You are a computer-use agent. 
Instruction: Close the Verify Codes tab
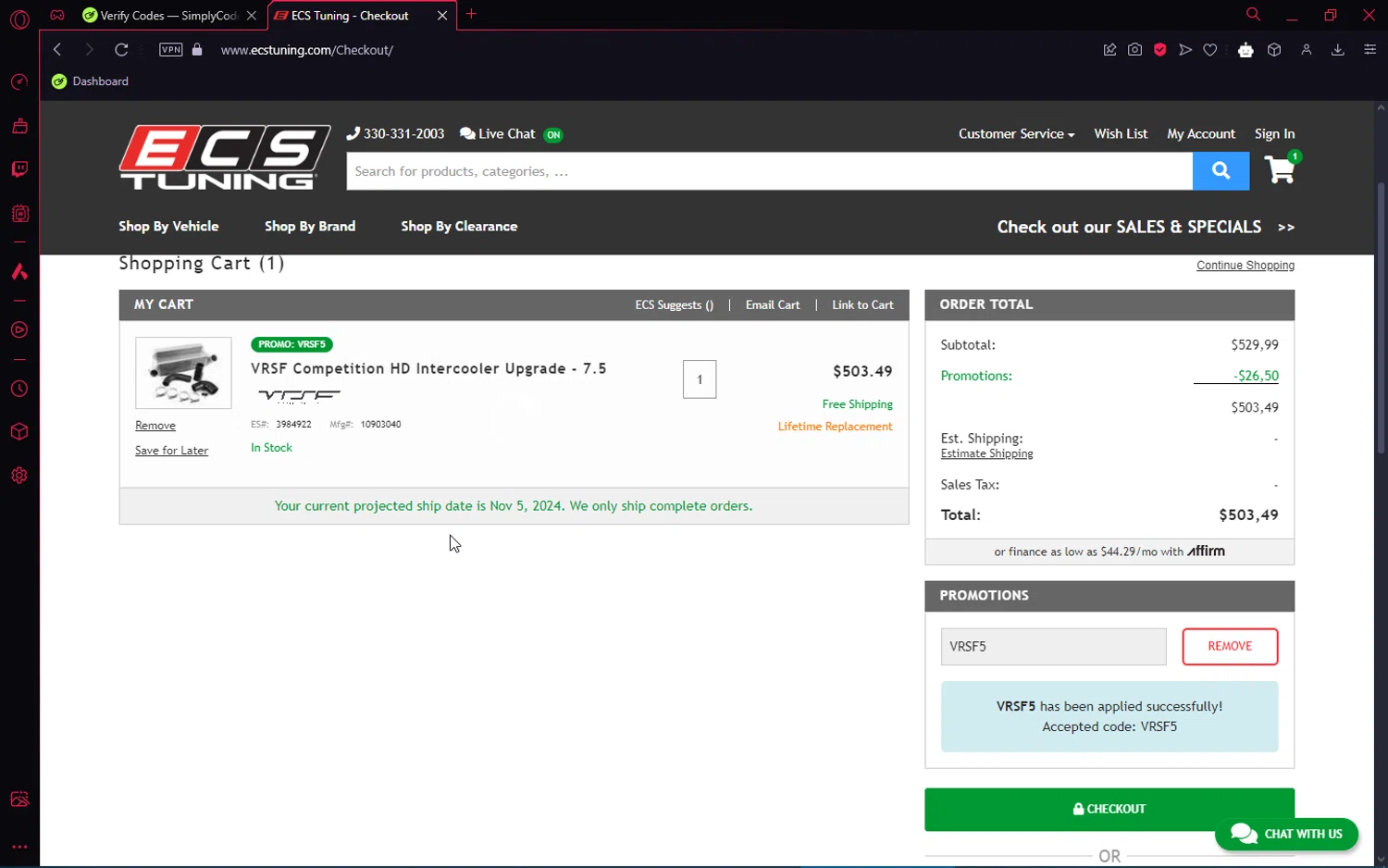(x=251, y=16)
